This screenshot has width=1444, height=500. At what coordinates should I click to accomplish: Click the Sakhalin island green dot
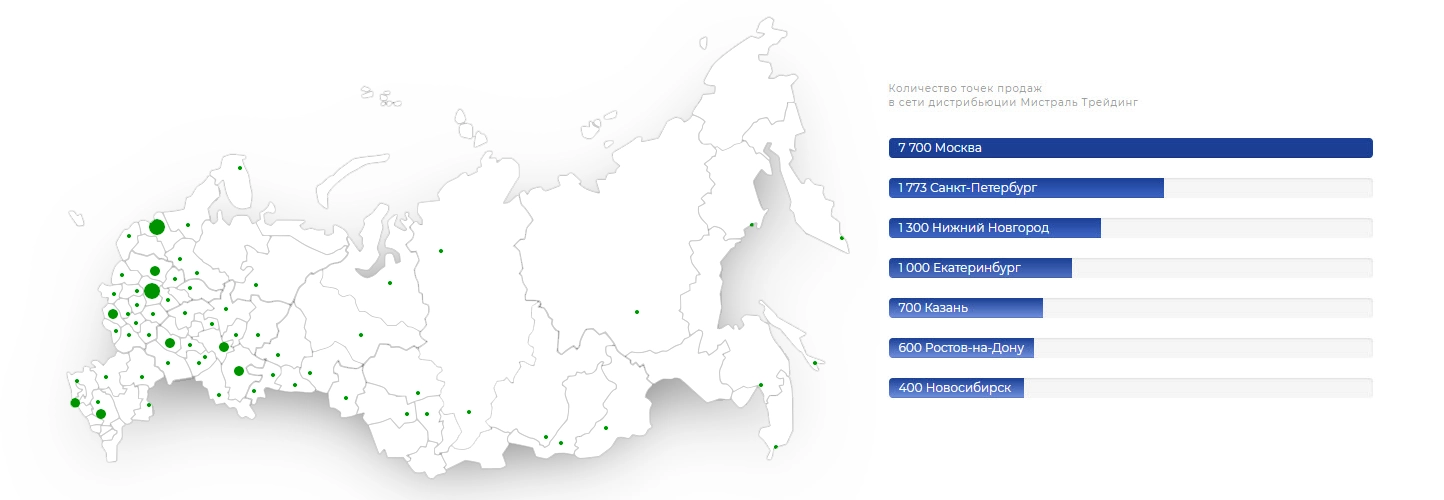[815, 363]
